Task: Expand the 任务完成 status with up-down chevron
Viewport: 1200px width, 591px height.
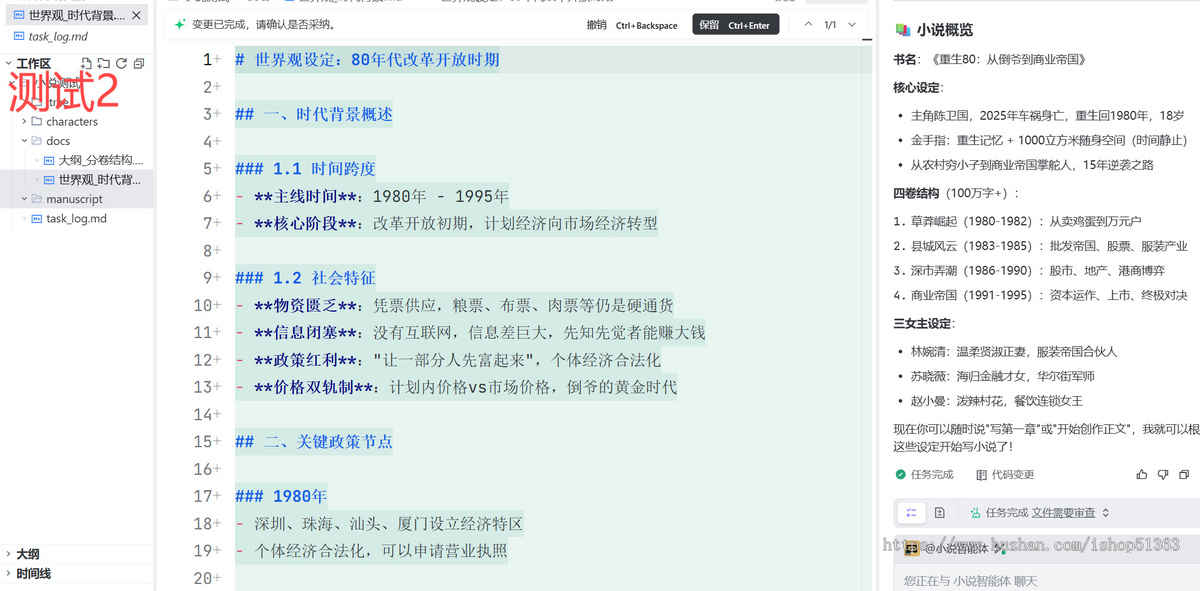Action: coord(1106,513)
